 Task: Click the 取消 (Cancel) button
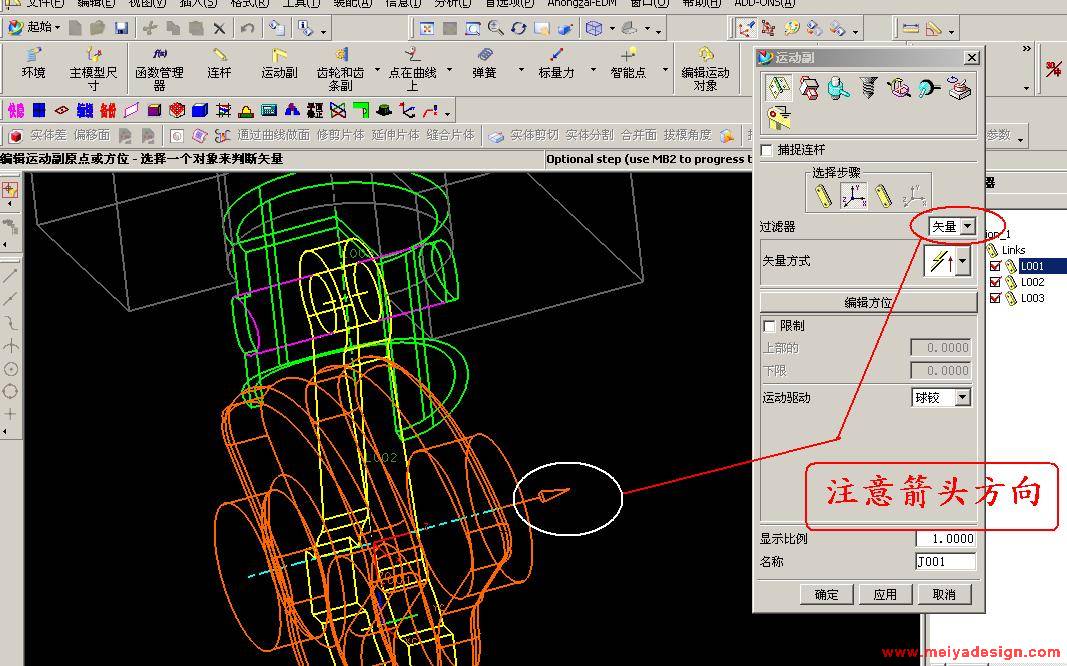click(x=944, y=595)
